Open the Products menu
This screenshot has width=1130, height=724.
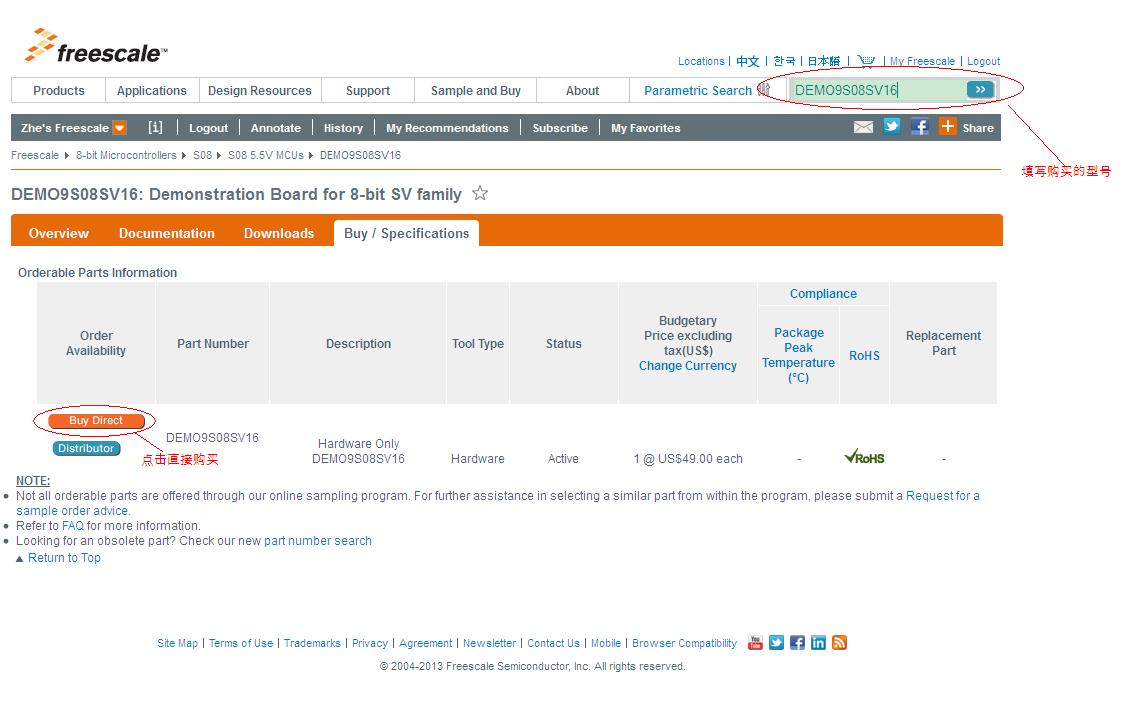click(x=59, y=91)
